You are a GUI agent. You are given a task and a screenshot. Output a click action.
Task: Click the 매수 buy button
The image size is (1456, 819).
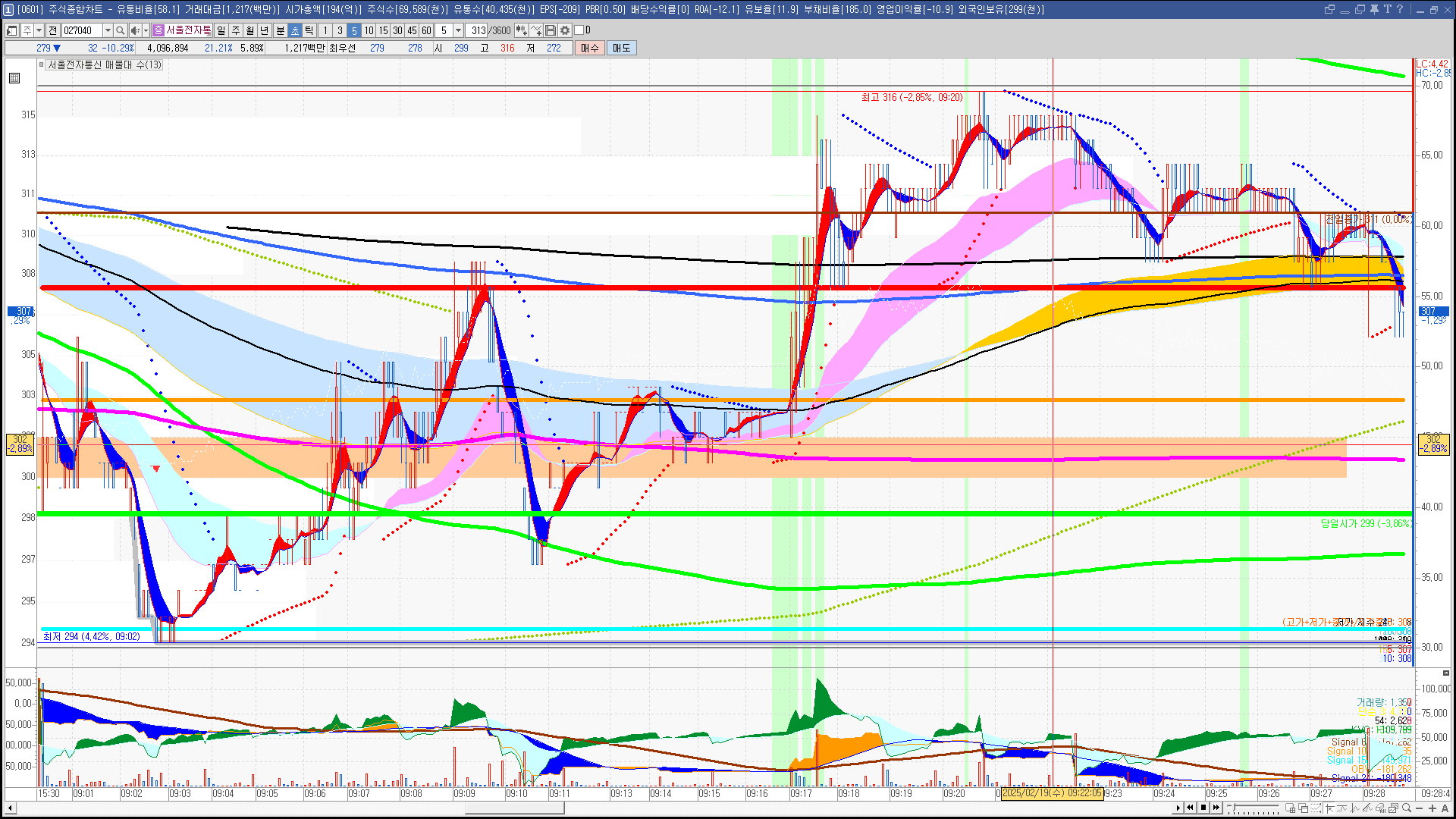[x=590, y=48]
